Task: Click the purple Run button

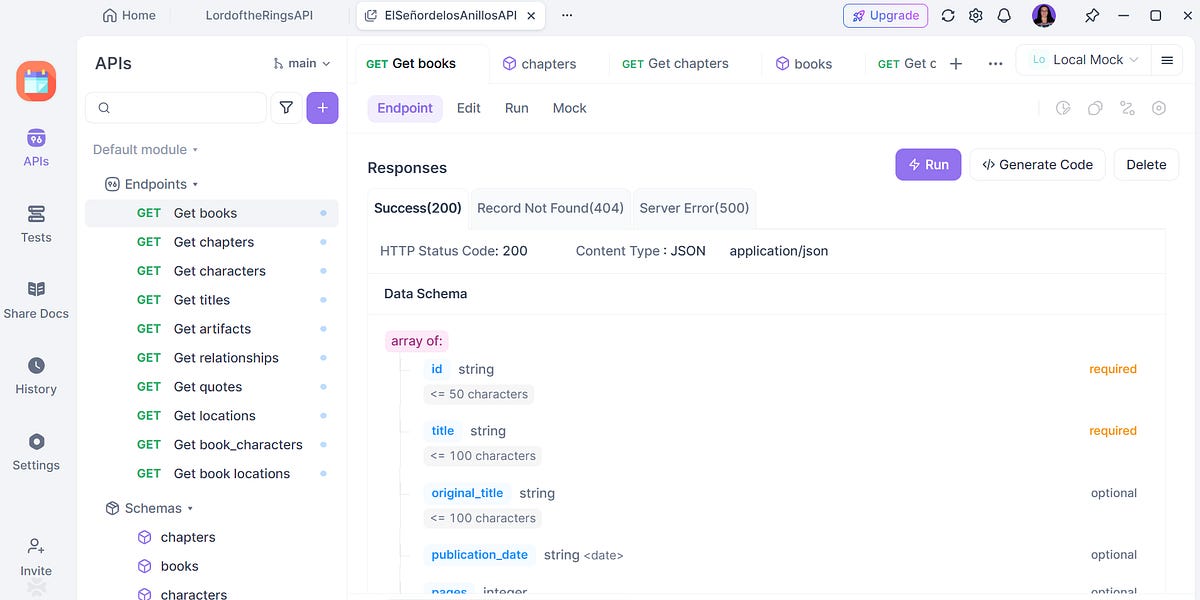Action: (x=928, y=165)
